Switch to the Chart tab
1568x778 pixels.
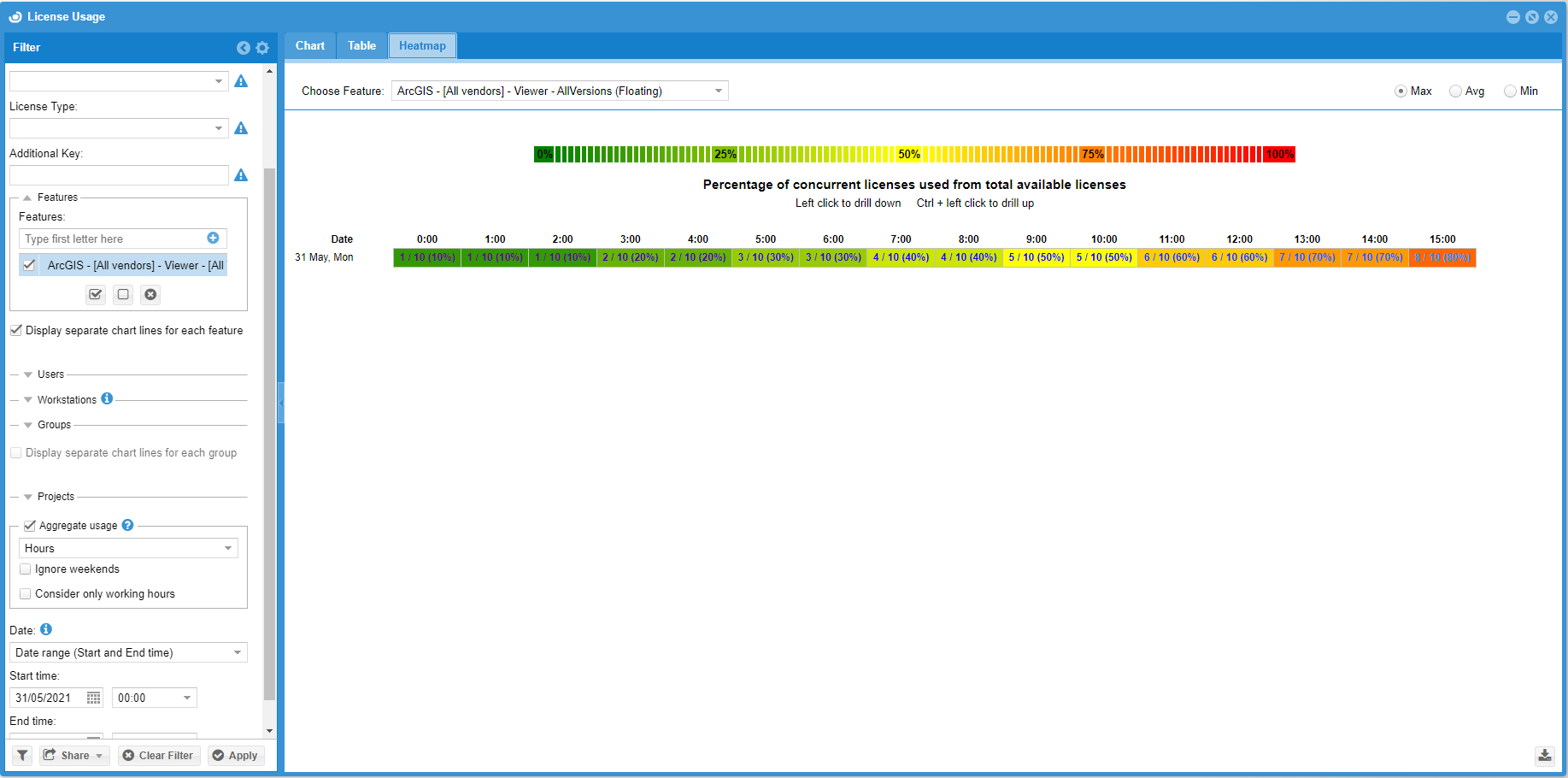tap(310, 46)
